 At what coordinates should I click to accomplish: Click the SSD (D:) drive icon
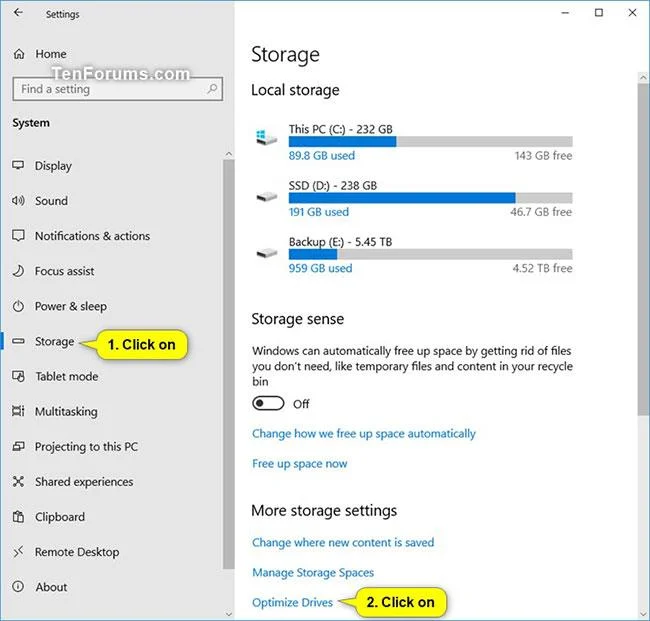[267, 196]
